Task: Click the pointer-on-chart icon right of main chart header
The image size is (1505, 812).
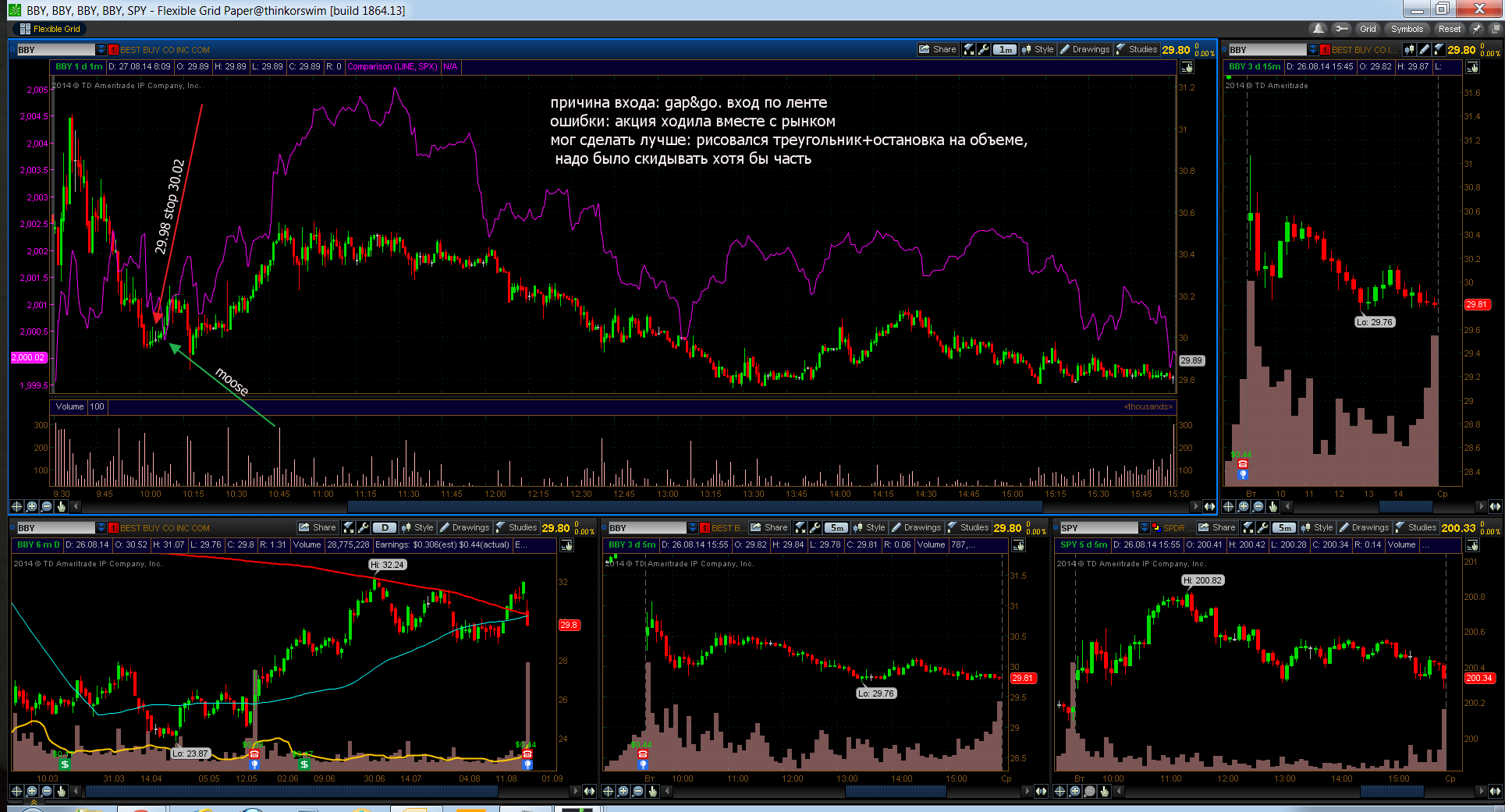Action: tap(1187, 67)
